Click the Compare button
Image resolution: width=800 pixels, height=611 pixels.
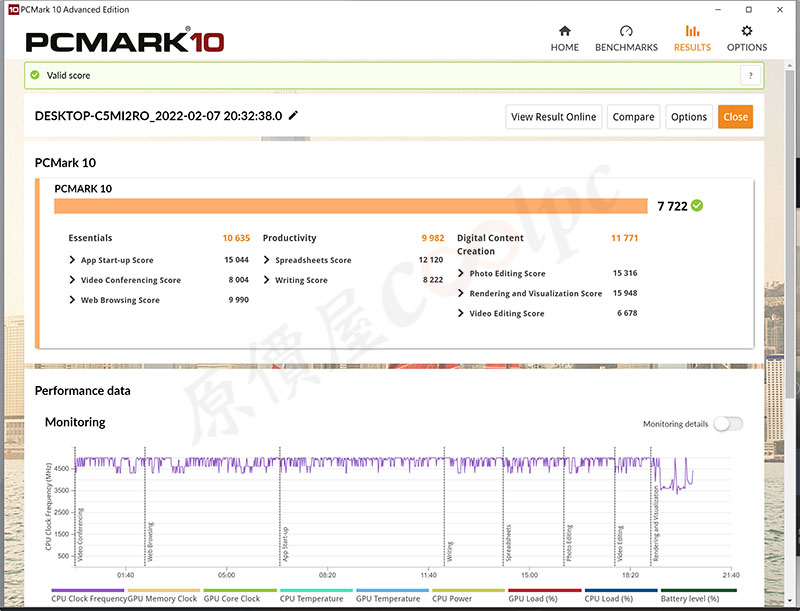(633, 117)
